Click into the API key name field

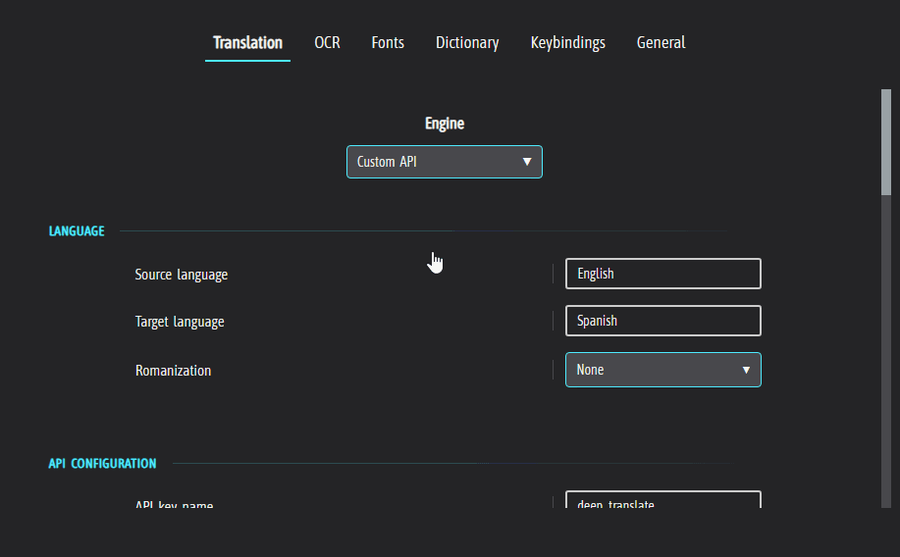(x=663, y=502)
